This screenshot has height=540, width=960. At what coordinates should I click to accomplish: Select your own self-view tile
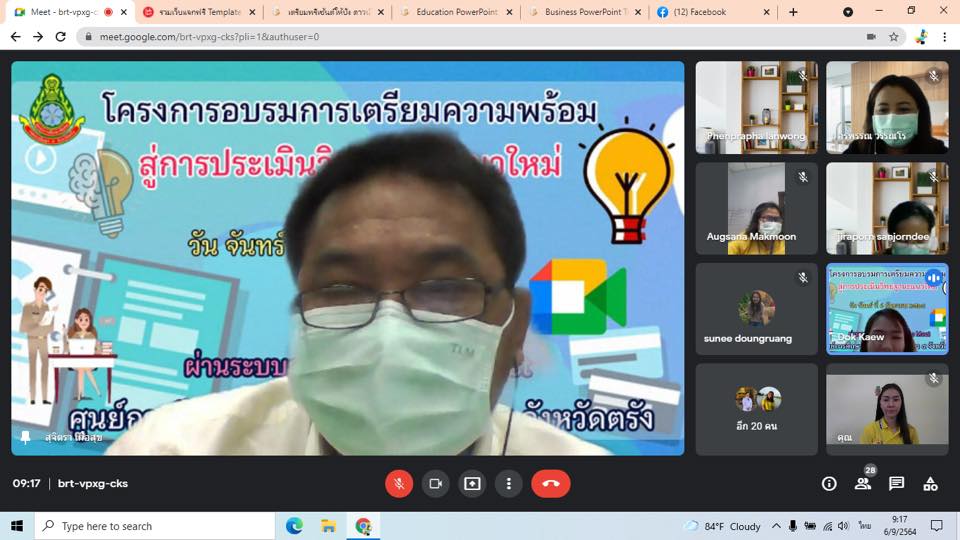point(887,410)
